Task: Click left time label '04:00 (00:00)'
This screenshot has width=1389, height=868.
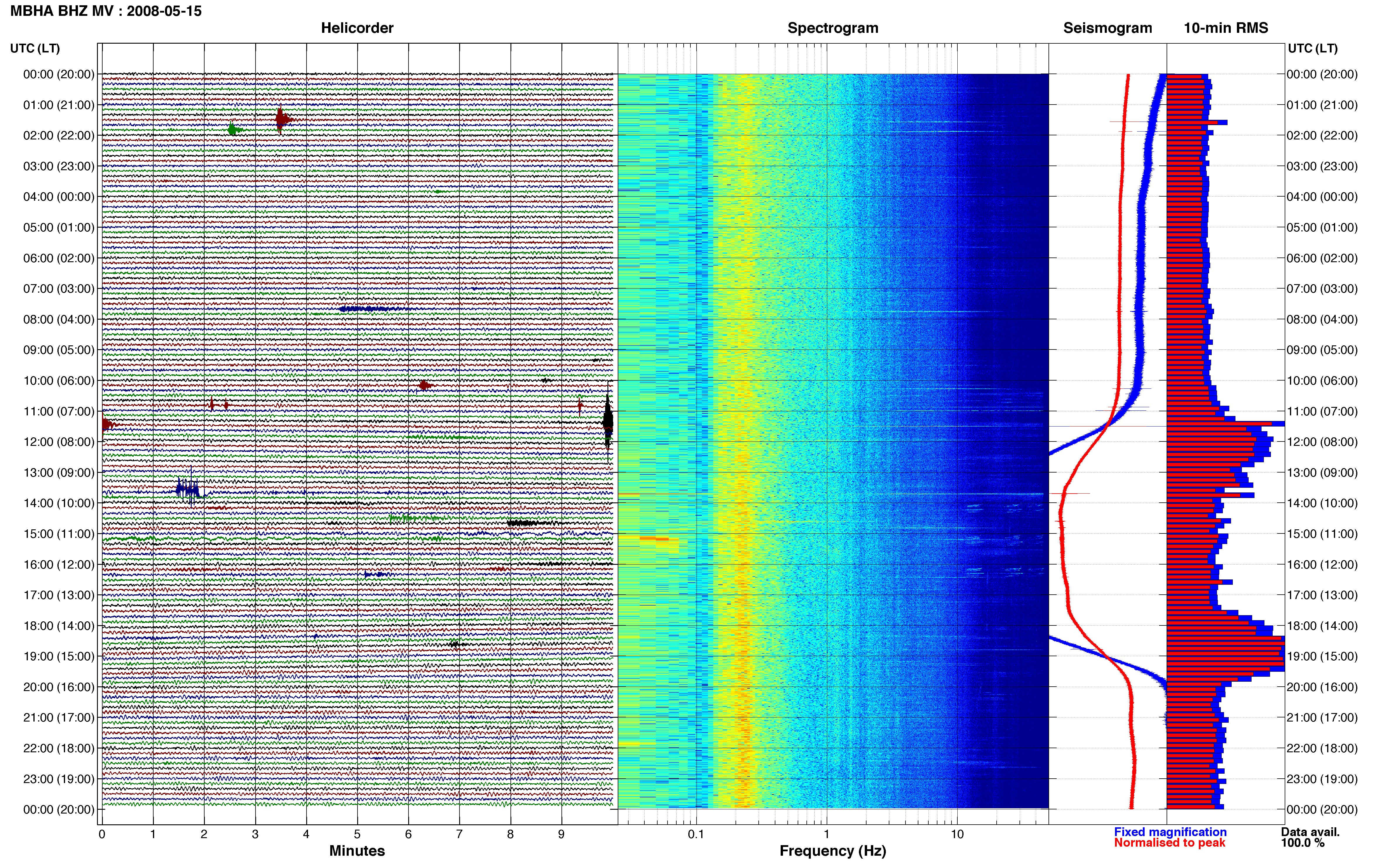Action: (59, 197)
